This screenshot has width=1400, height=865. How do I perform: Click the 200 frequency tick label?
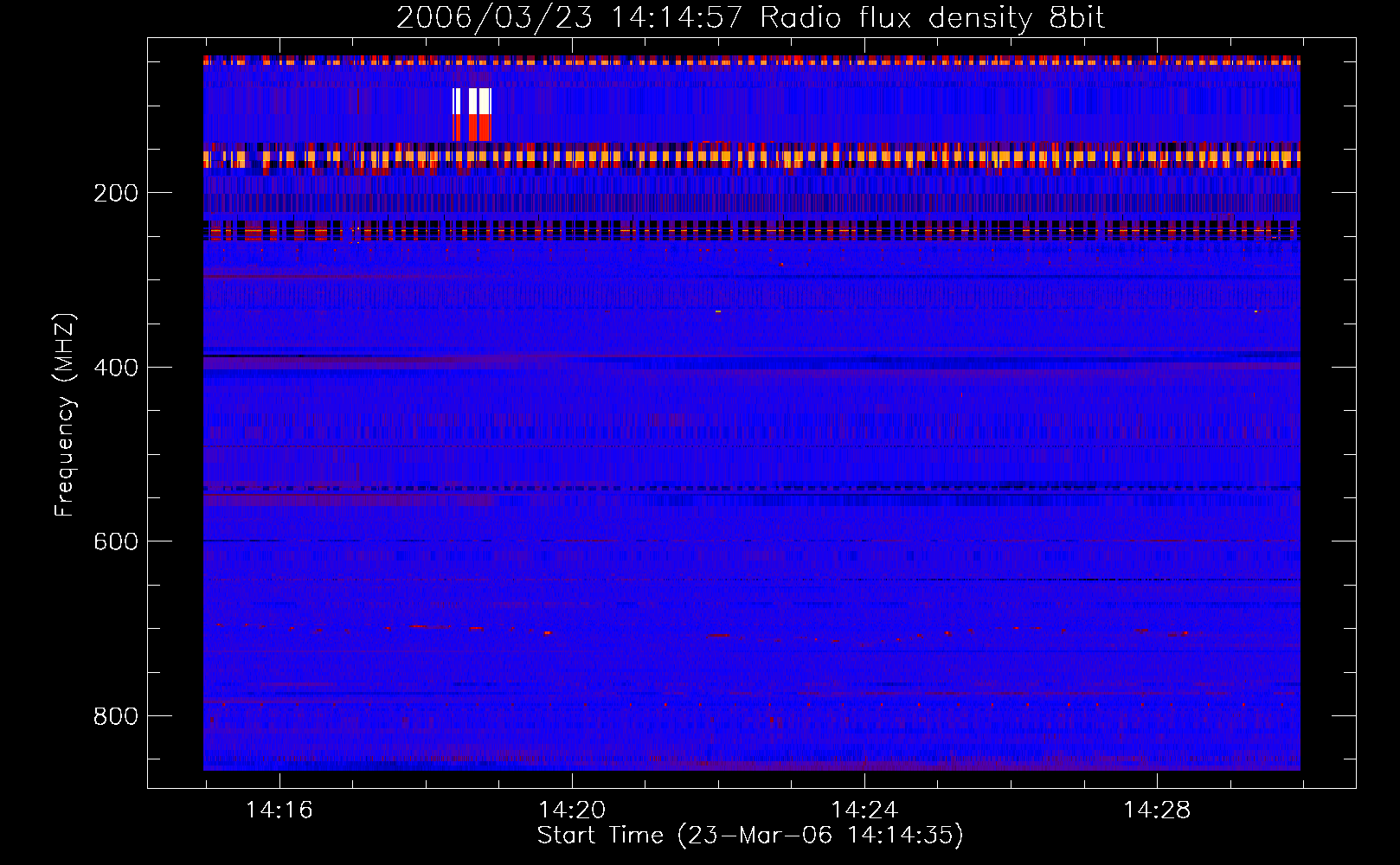click(x=116, y=193)
